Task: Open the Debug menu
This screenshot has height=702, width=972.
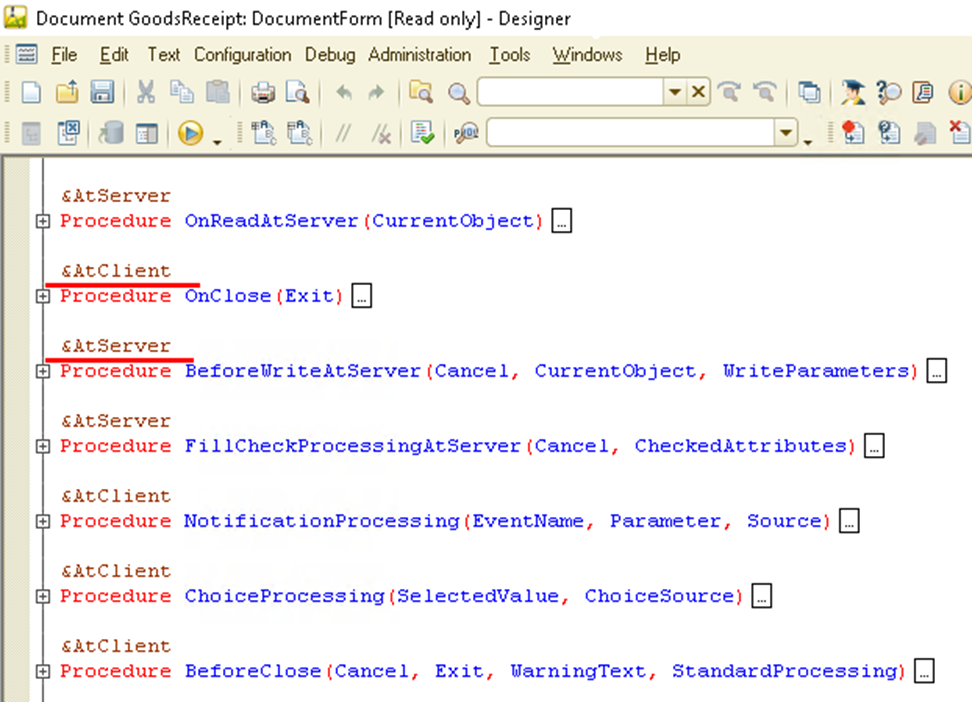Action: [330, 55]
